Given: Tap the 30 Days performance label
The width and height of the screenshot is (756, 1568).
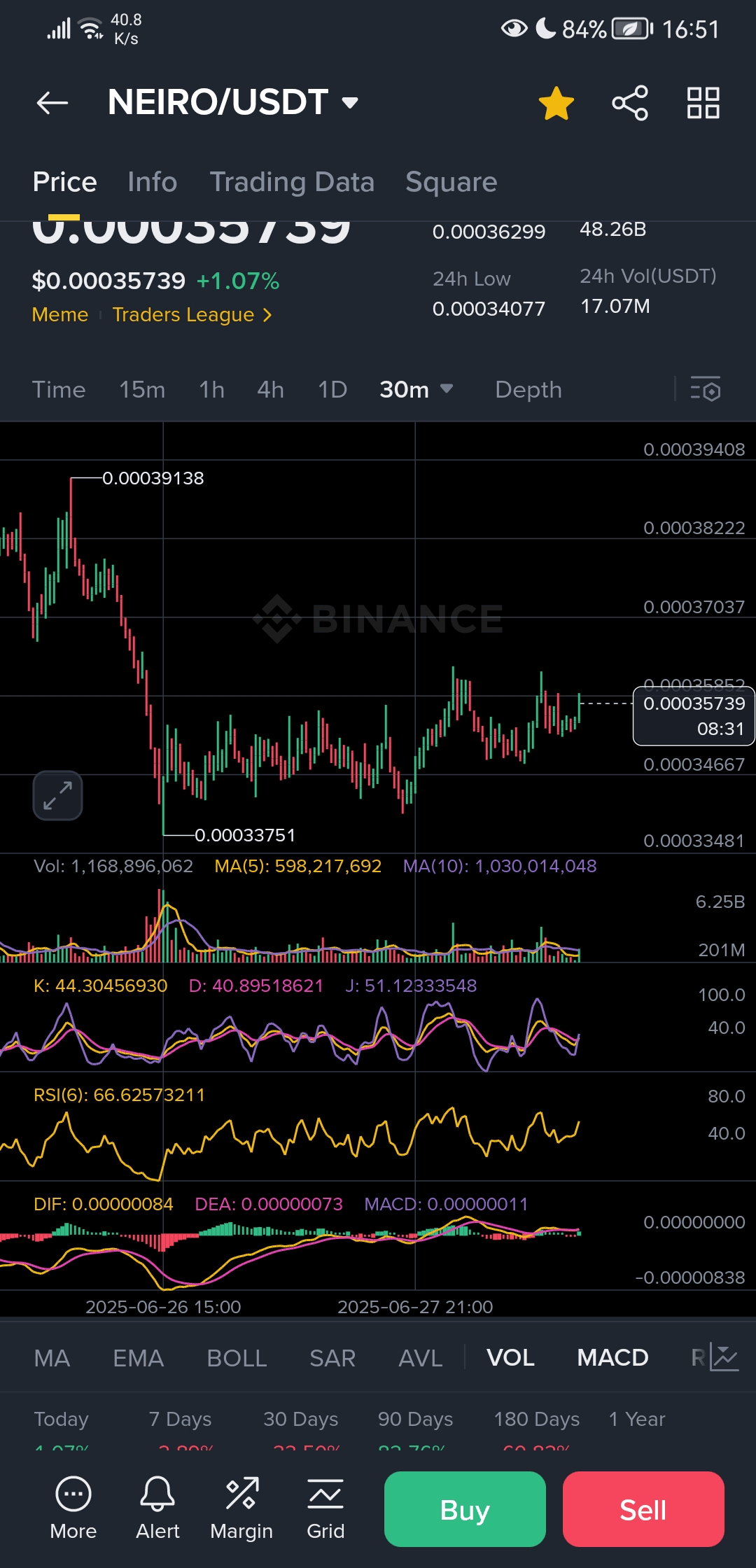Looking at the screenshot, I should (x=301, y=1420).
